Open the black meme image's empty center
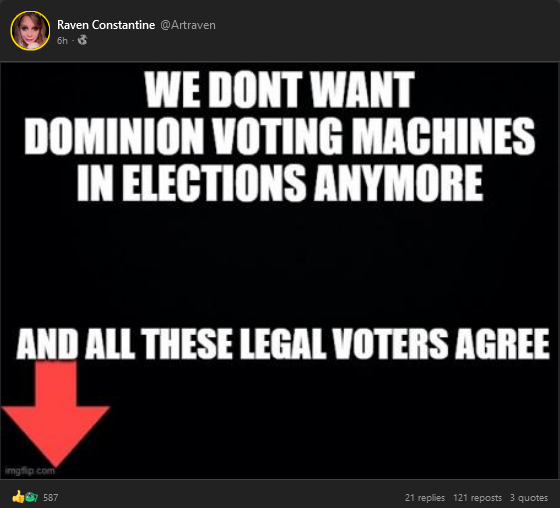 tap(280, 264)
